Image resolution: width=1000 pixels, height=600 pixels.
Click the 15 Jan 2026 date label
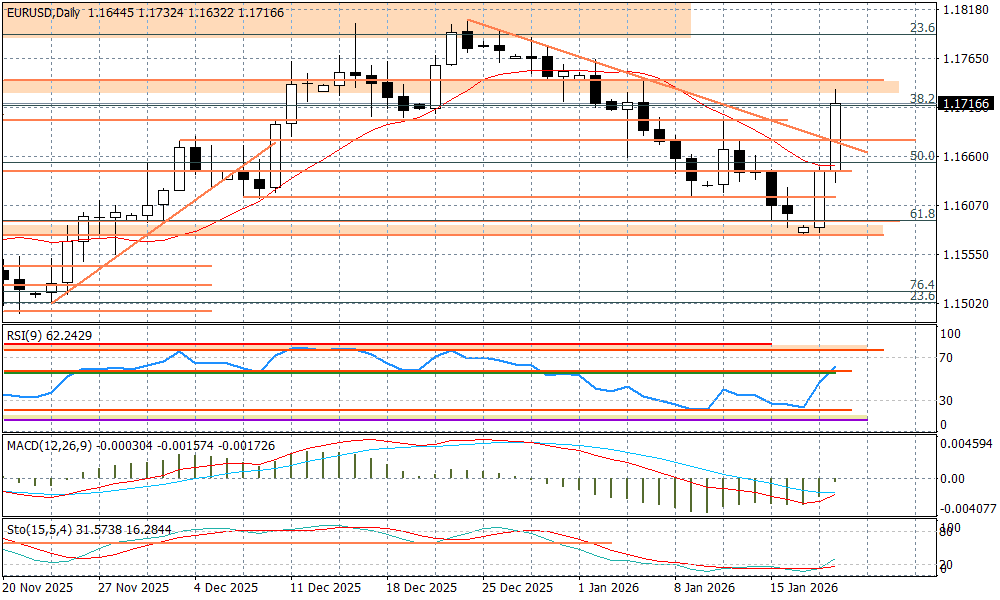[800, 587]
